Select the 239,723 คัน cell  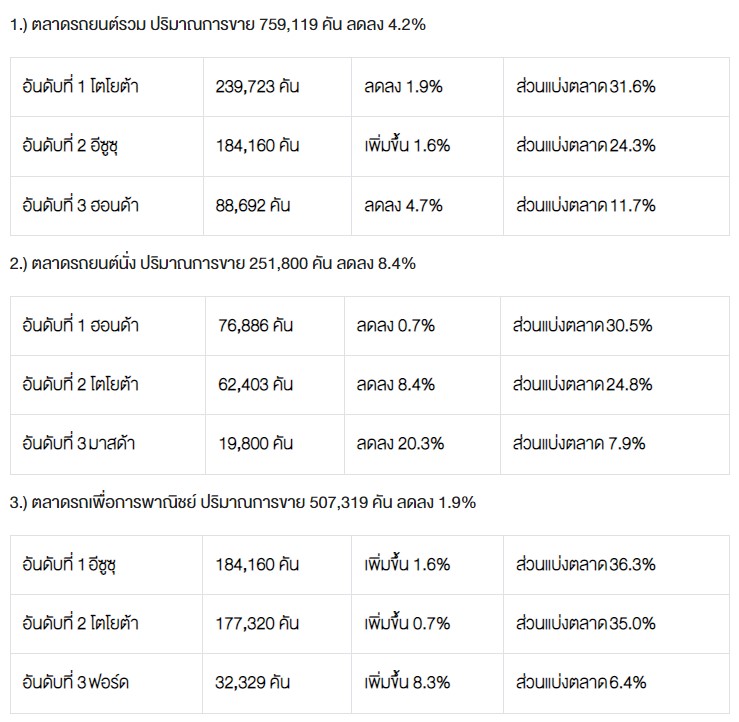pos(257,86)
